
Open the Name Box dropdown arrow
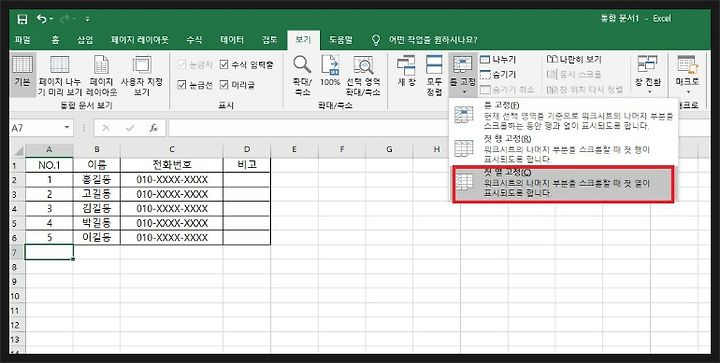68,128
